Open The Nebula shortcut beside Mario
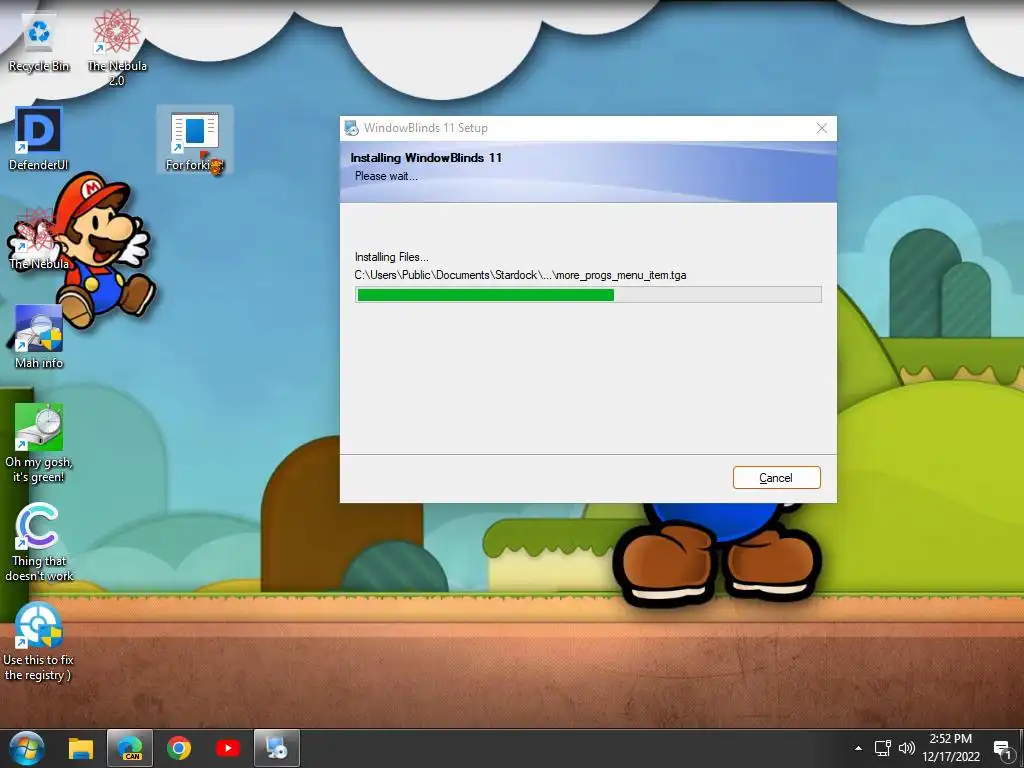This screenshot has width=1024, height=768. pyautogui.click(x=39, y=239)
